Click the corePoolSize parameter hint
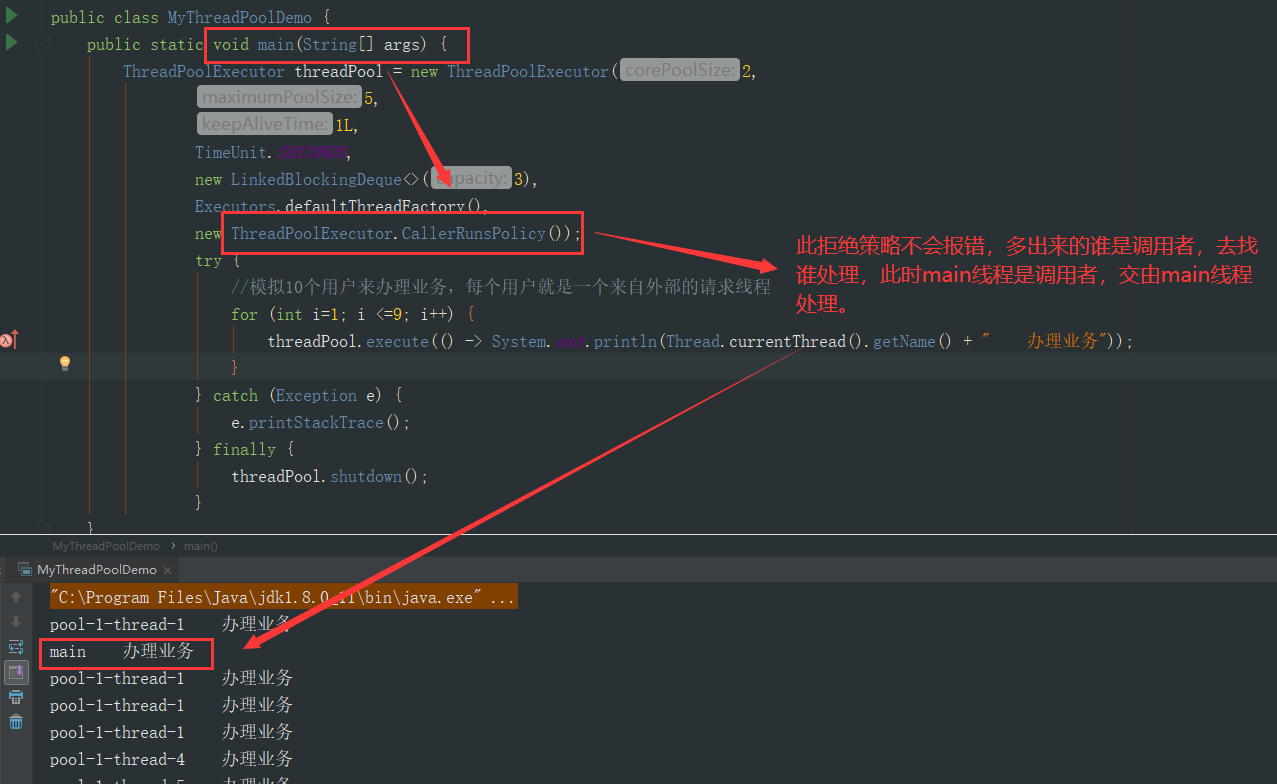 pos(680,71)
